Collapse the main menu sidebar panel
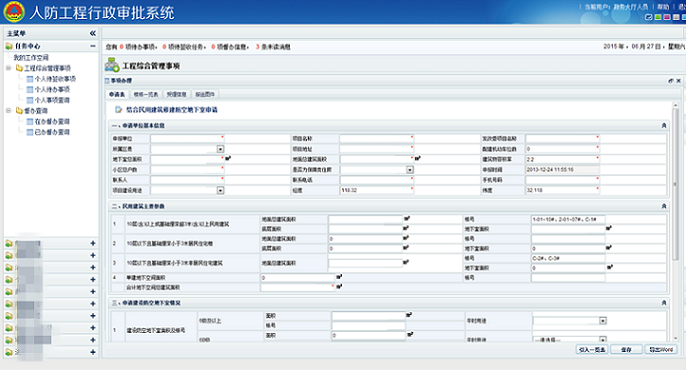686x370 pixels. [x=93, y=33]
